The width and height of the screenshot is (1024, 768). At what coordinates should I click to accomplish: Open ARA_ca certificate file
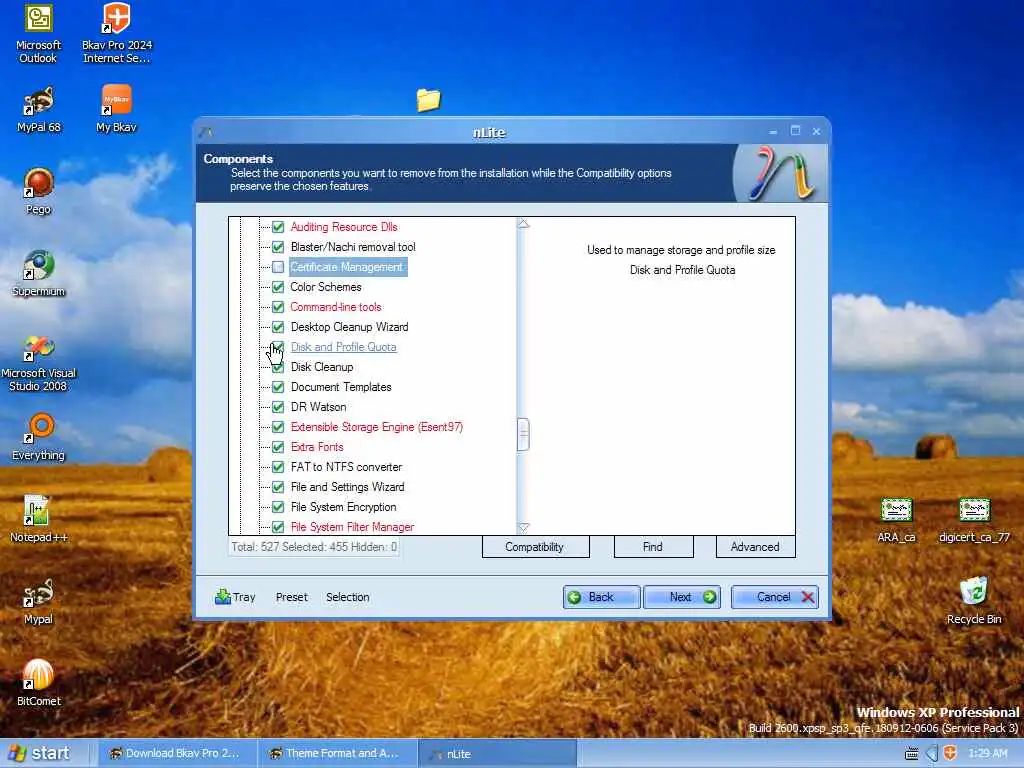(896, 520)
